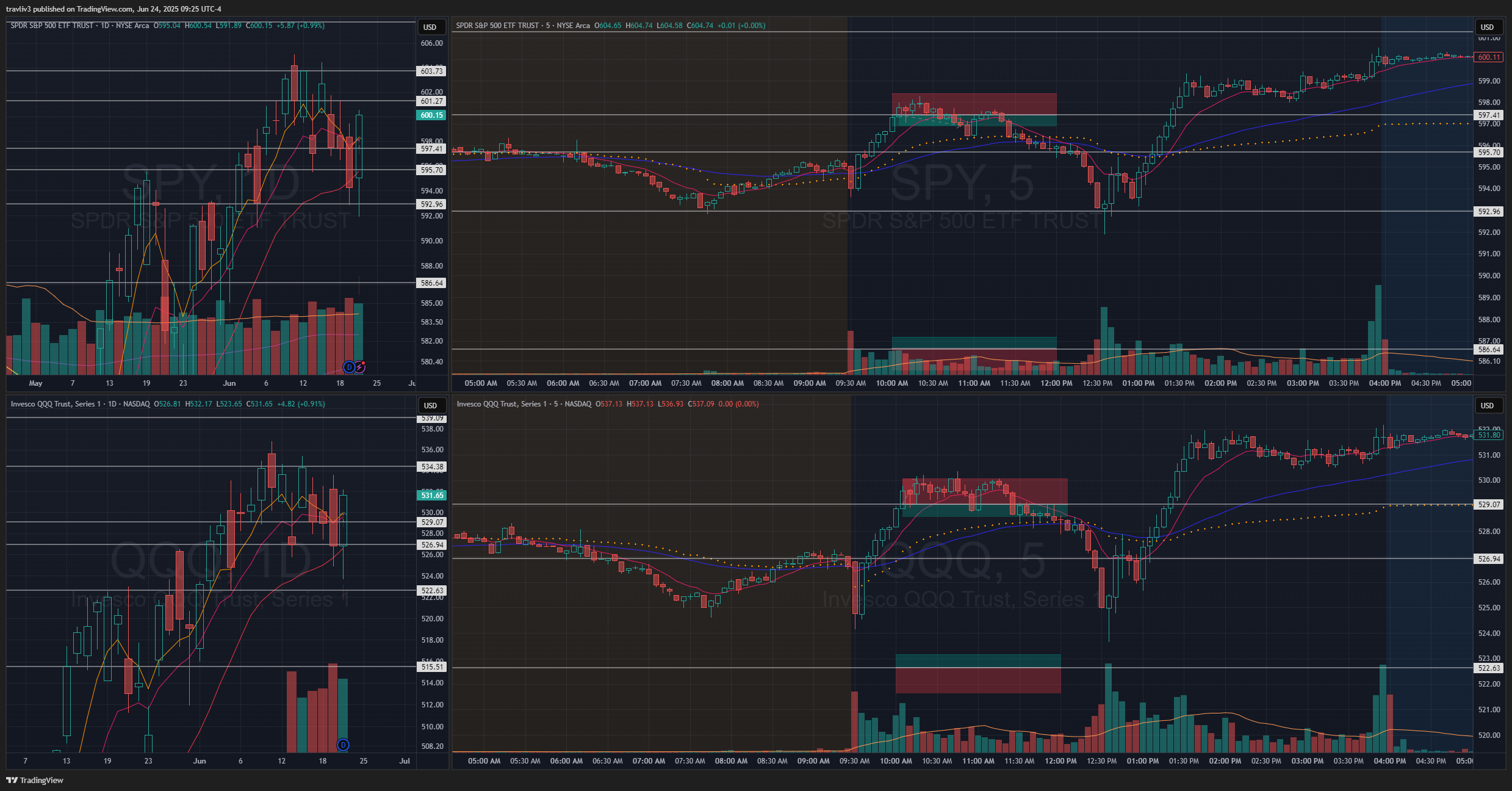The image size is (1512, 791).
Task: Click the 09:30 AM time label on SPY 5-minute axis
Action: pyautogui.click(x=851, y=383)
